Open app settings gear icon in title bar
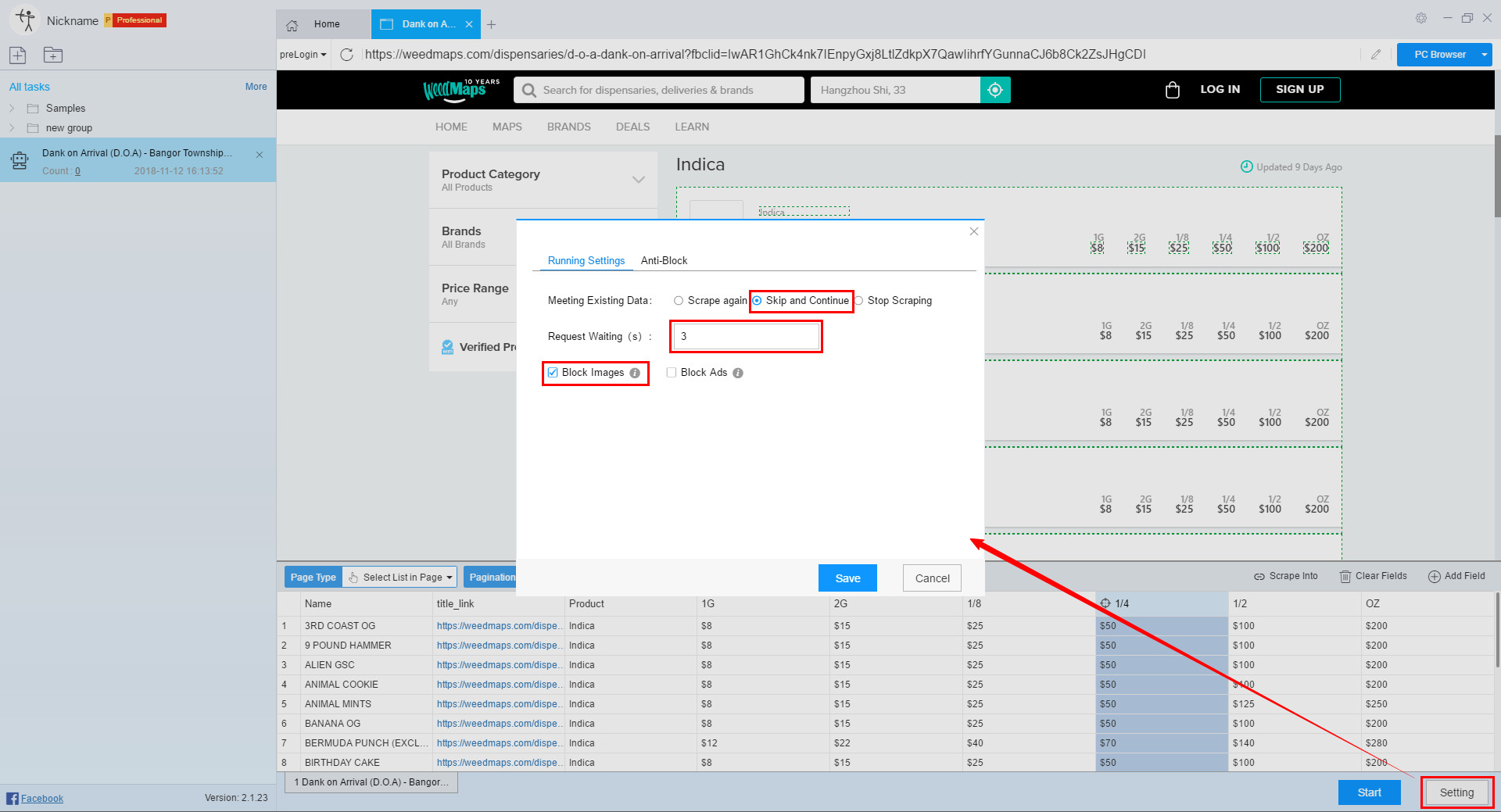Viewport: 1501px width, 812px height. (x=1421, y=18)
